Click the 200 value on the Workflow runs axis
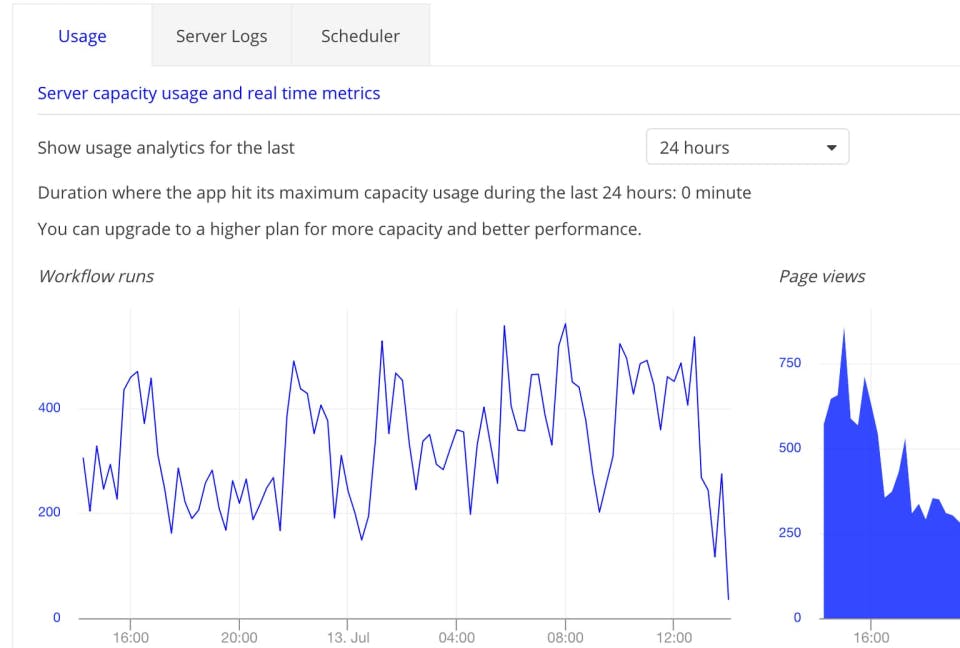This screenshot has height=648, width=960. (50, 512)
